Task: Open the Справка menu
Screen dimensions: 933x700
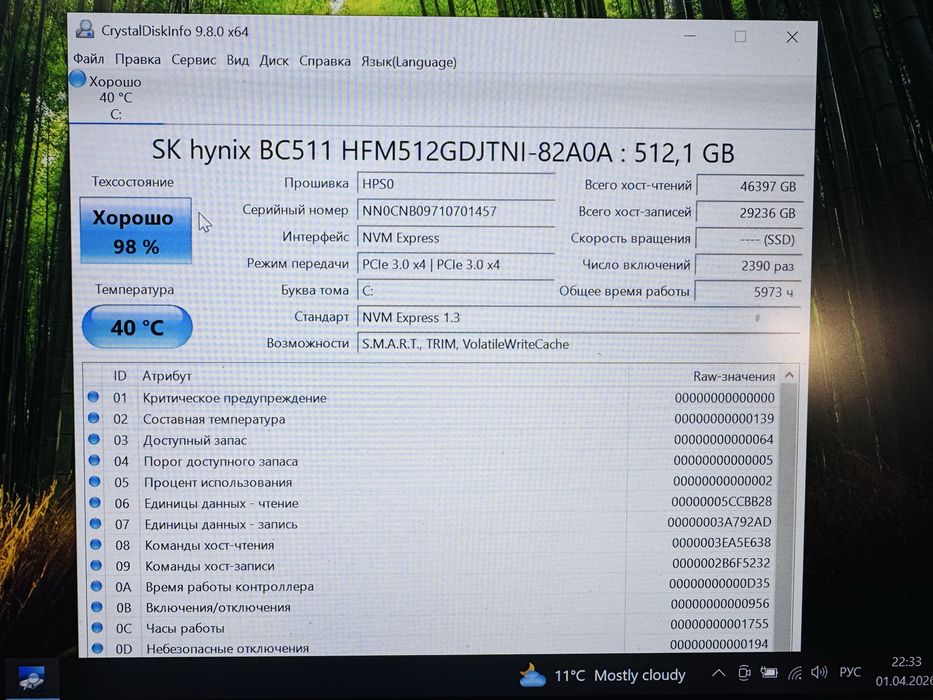Action: 324,61
